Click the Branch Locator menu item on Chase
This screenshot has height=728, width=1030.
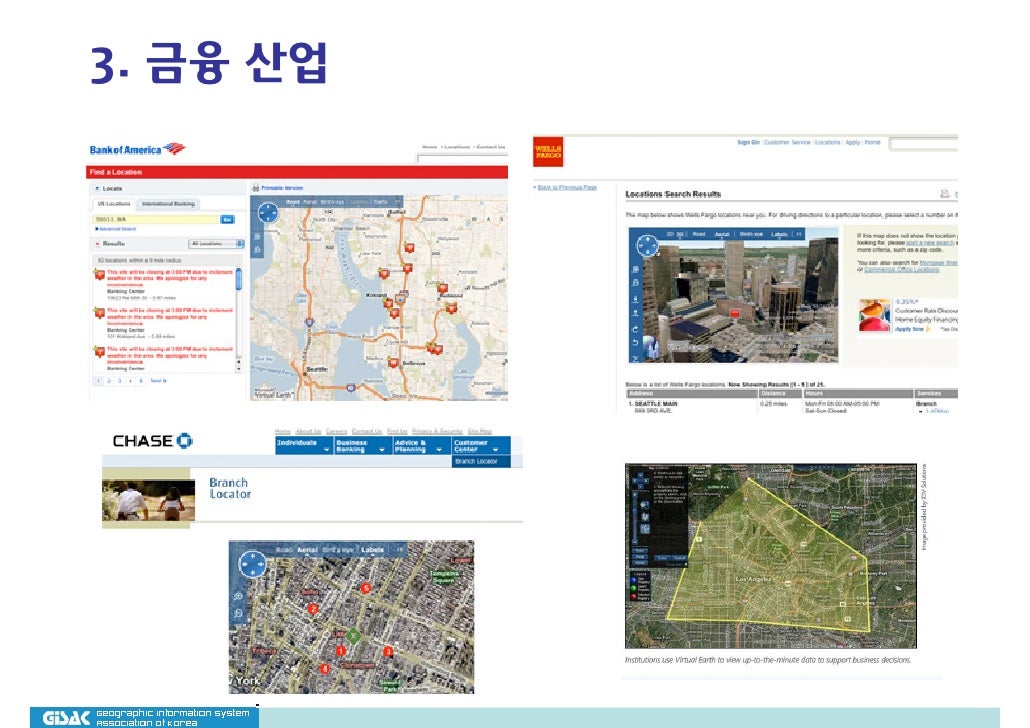(480, 461)
